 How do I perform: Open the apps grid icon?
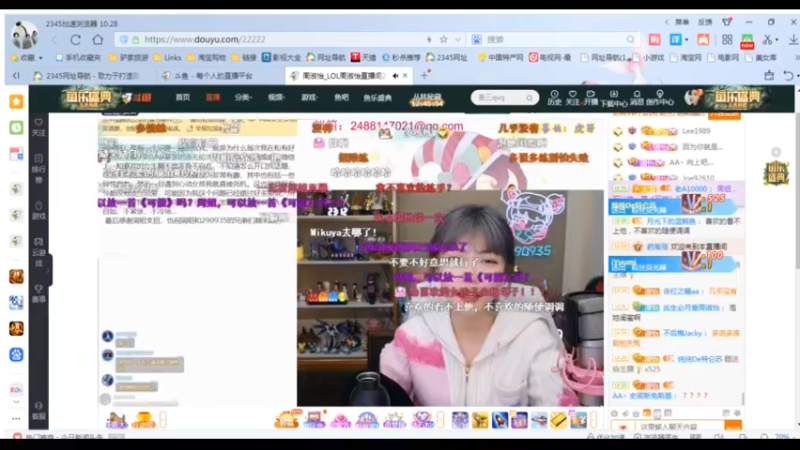coord(727,39)
